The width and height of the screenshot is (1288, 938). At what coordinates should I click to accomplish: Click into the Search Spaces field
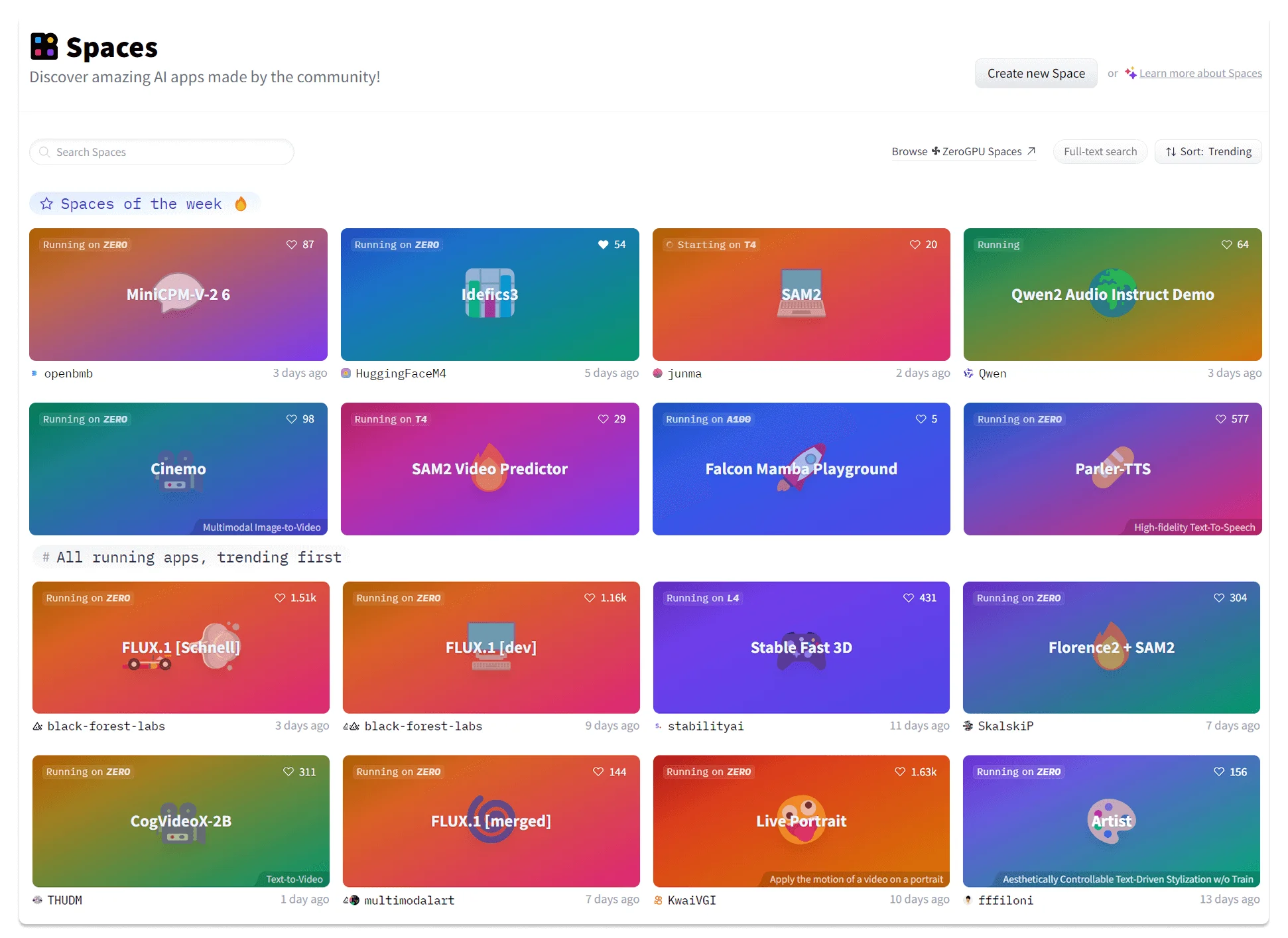[162, 152]
